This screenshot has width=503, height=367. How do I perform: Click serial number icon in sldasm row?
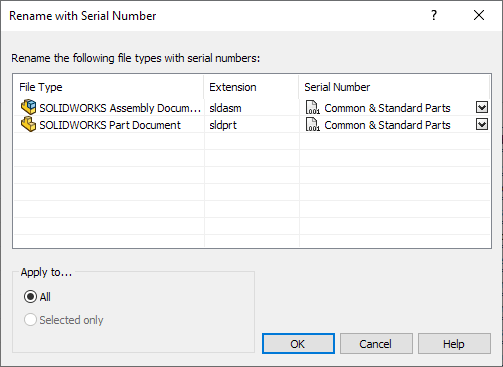[x=313, y=108]
